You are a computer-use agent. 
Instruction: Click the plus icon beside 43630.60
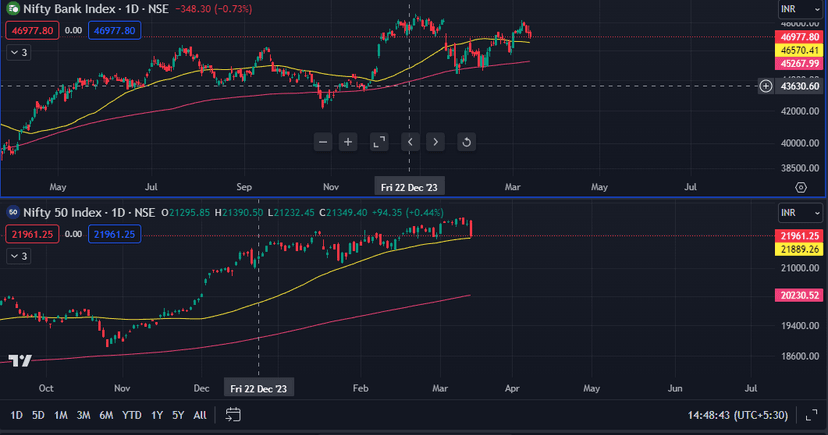click(x=766, y=86)
